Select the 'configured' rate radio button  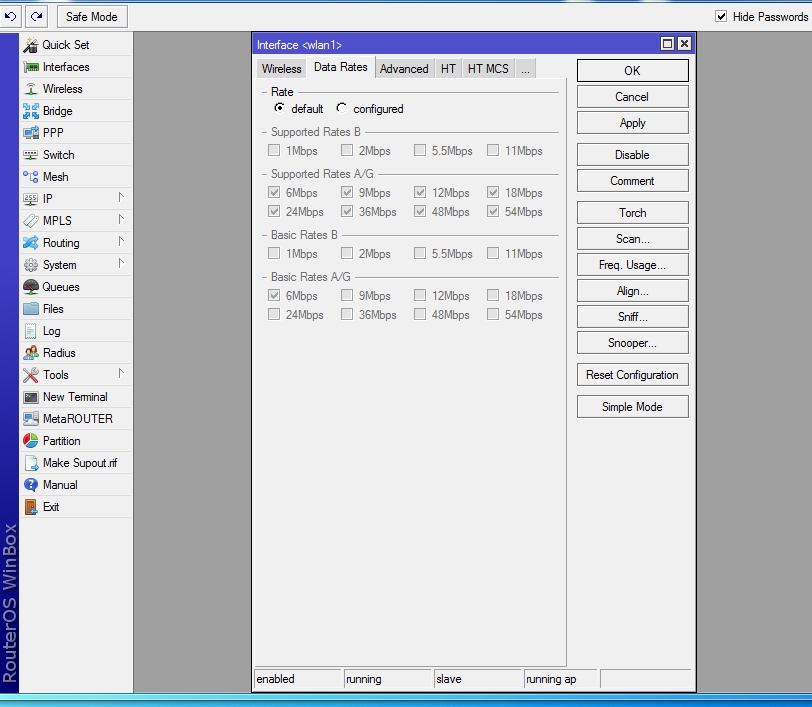tap(342, 108)
